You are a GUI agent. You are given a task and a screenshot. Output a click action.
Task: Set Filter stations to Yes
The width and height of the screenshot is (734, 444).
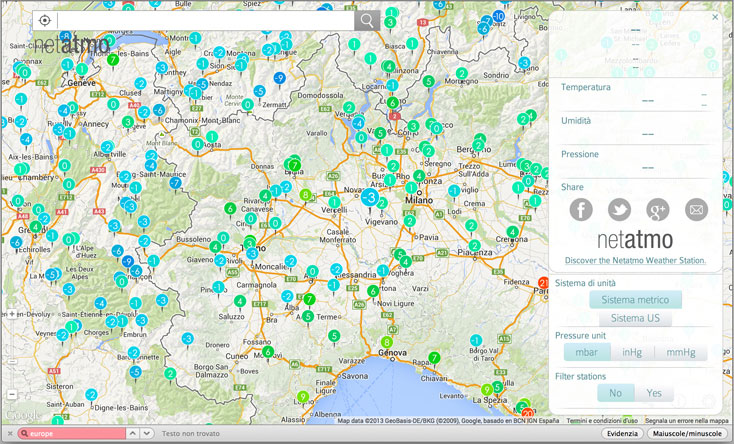654,393
